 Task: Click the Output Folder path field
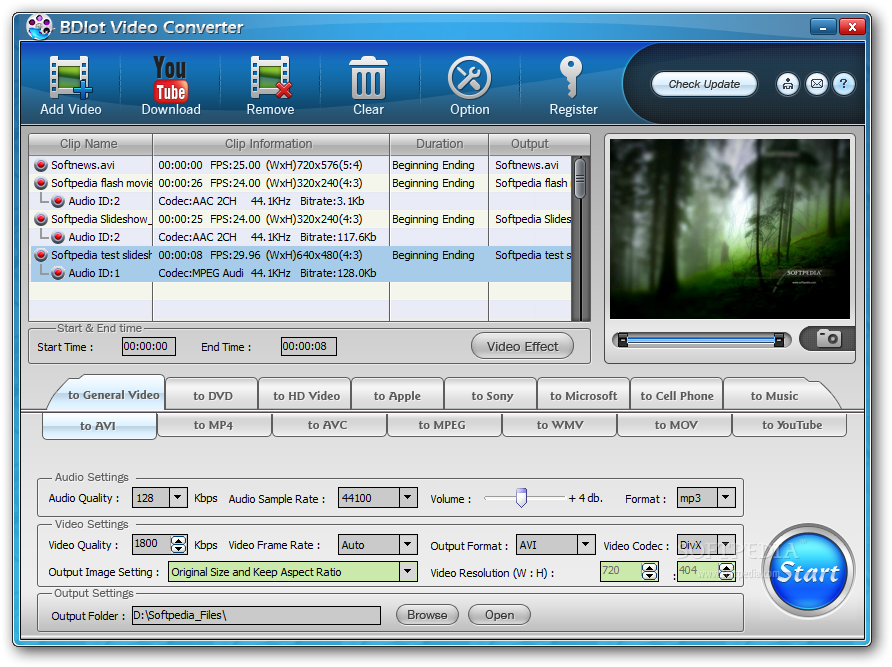coord(256,615)
